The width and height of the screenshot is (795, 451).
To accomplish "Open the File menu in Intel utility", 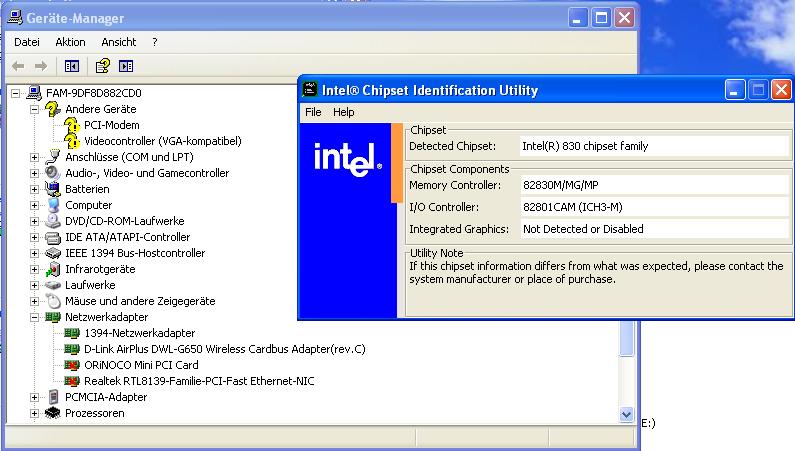I will pyautogui.click(x=313, y=112).
